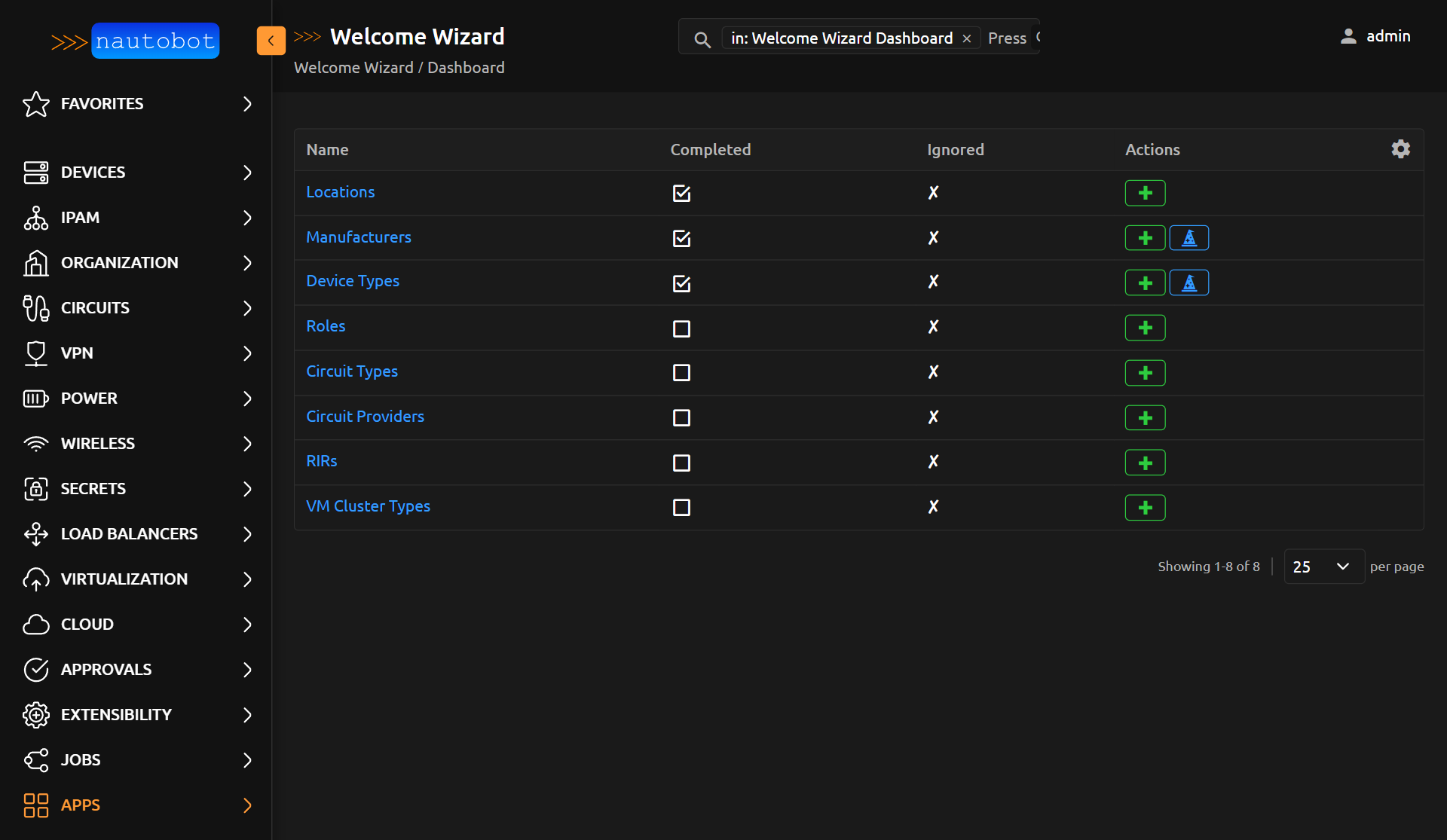Click the Wireless signal icon in sidebar
1447x840 pixels.
click(35, 444)
